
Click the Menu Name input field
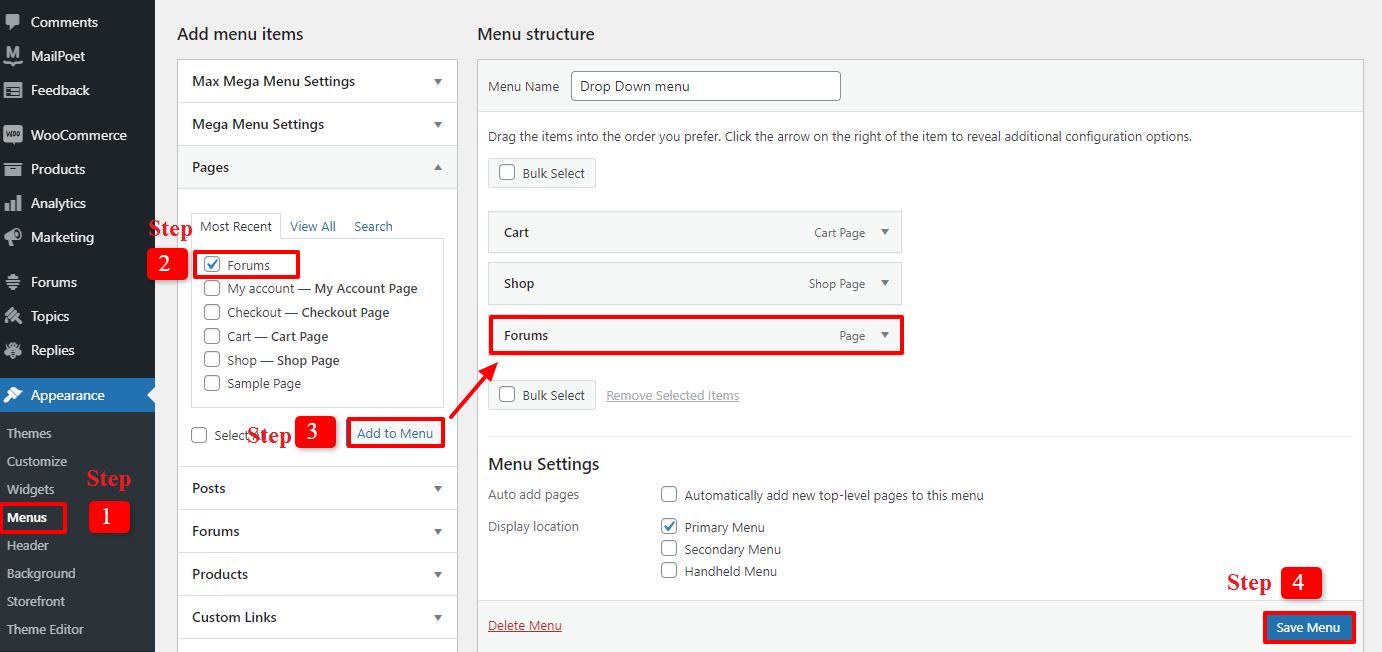pos(706,86)
